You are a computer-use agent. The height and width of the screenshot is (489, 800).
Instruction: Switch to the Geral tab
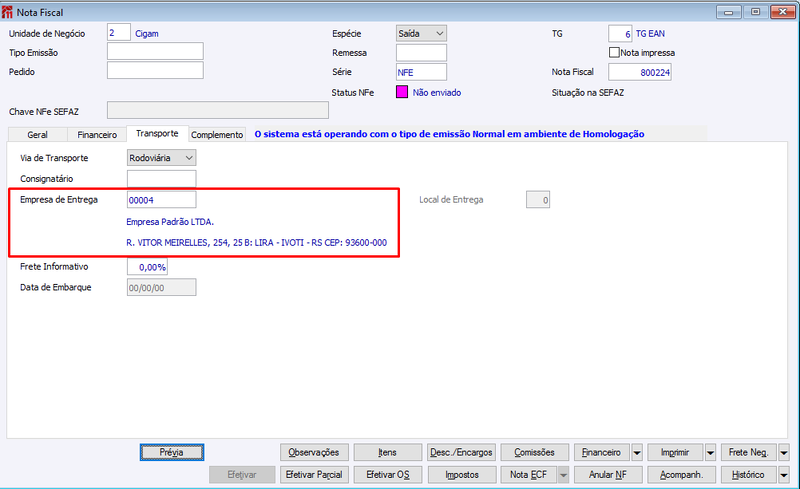[x=37, y=135]
